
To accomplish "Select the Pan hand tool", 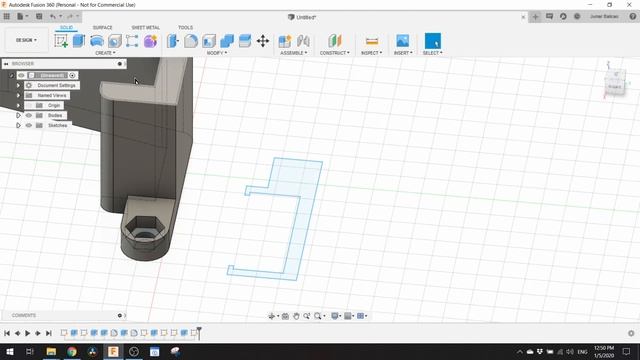I will tap(296, 316).
